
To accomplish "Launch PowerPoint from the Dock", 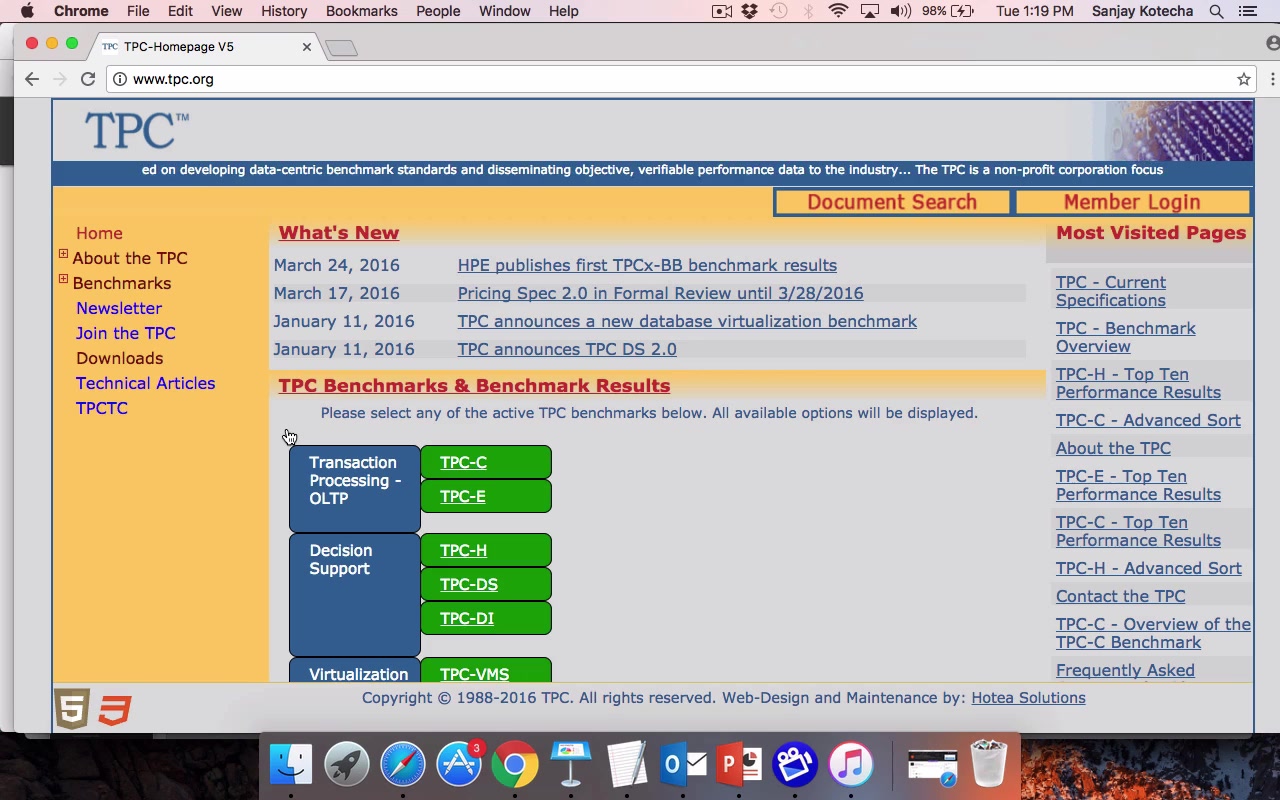I will click(739, 765).
